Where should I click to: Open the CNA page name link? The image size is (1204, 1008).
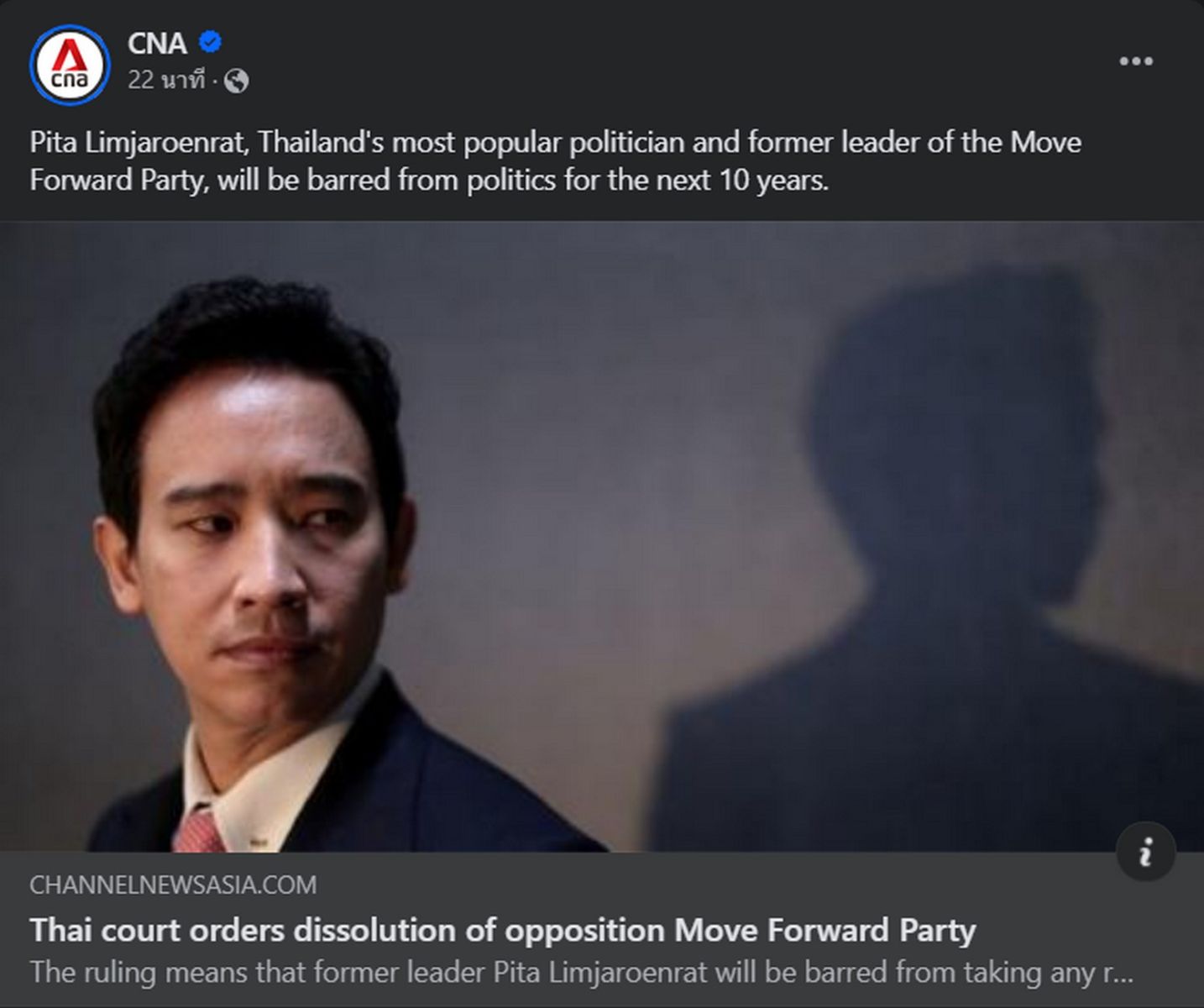157,43
